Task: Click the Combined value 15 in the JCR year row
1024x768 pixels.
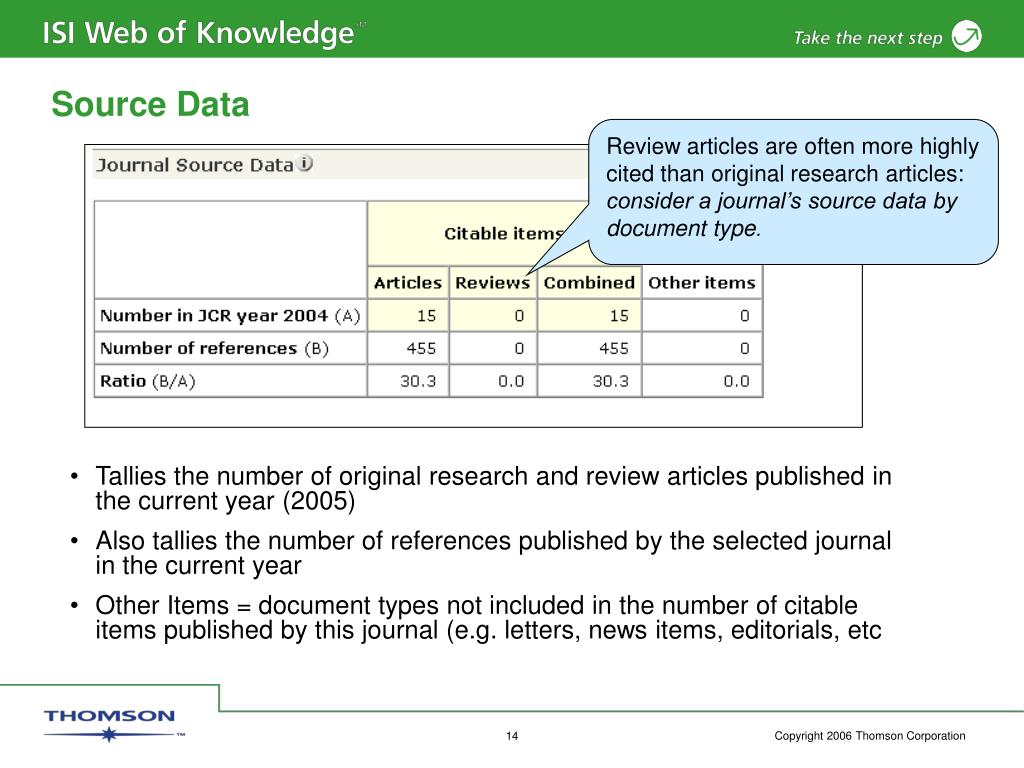Action: coord(619,316)
